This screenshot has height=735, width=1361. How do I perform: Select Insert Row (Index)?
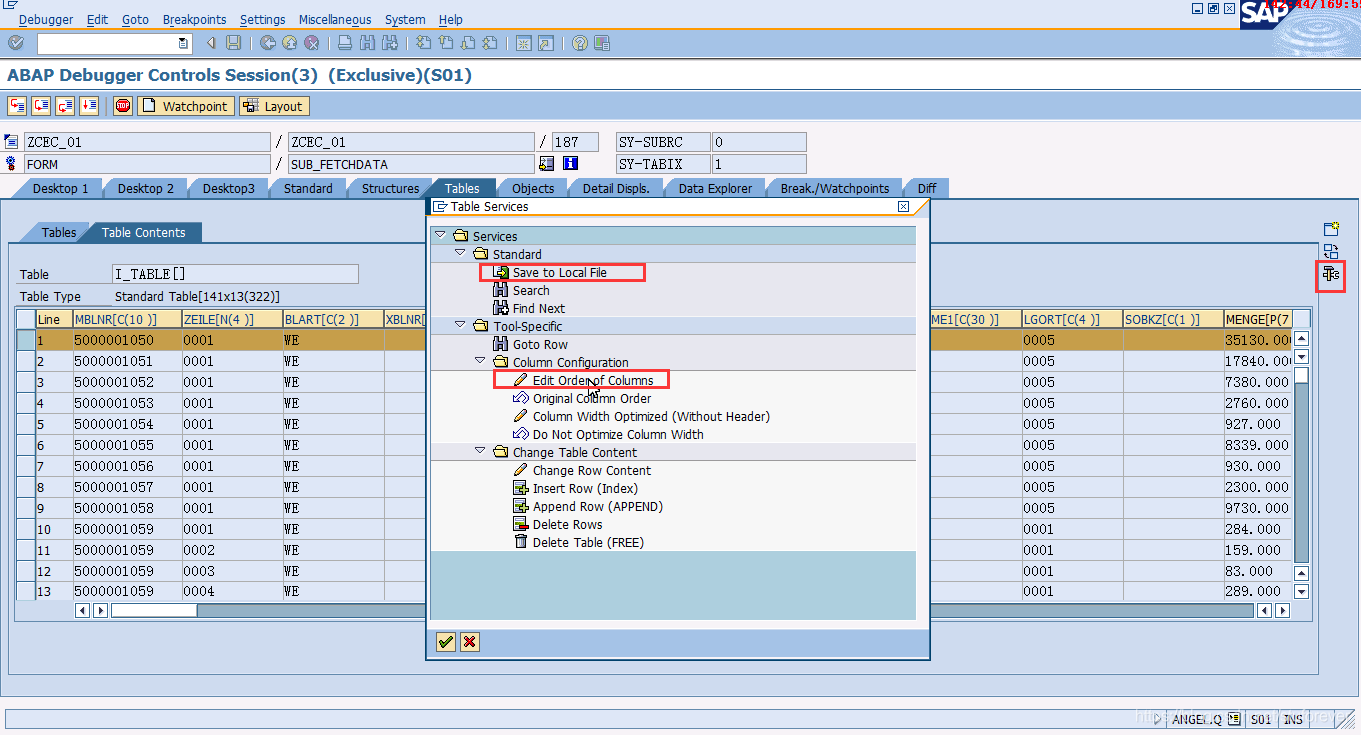coord(584,488)
